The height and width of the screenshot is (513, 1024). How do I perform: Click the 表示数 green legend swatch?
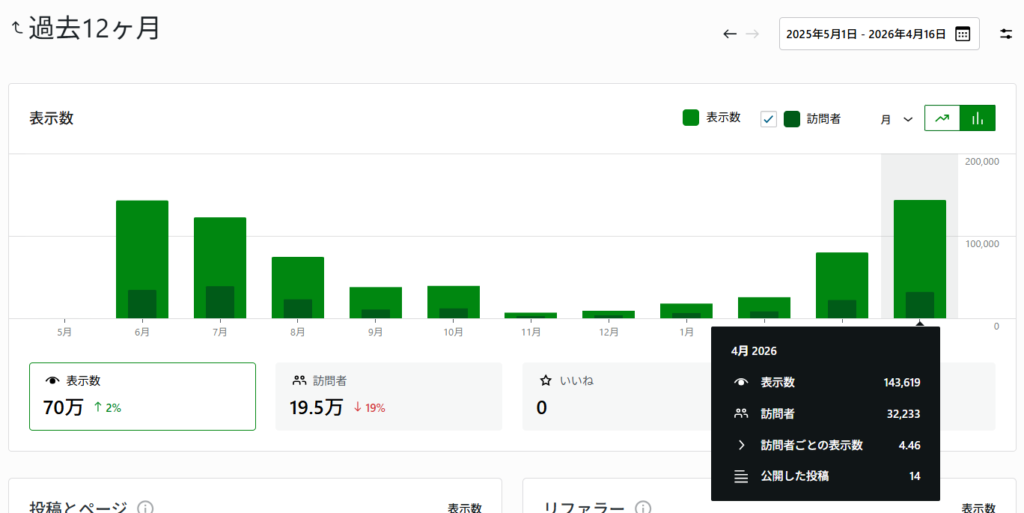pos(690,118)
